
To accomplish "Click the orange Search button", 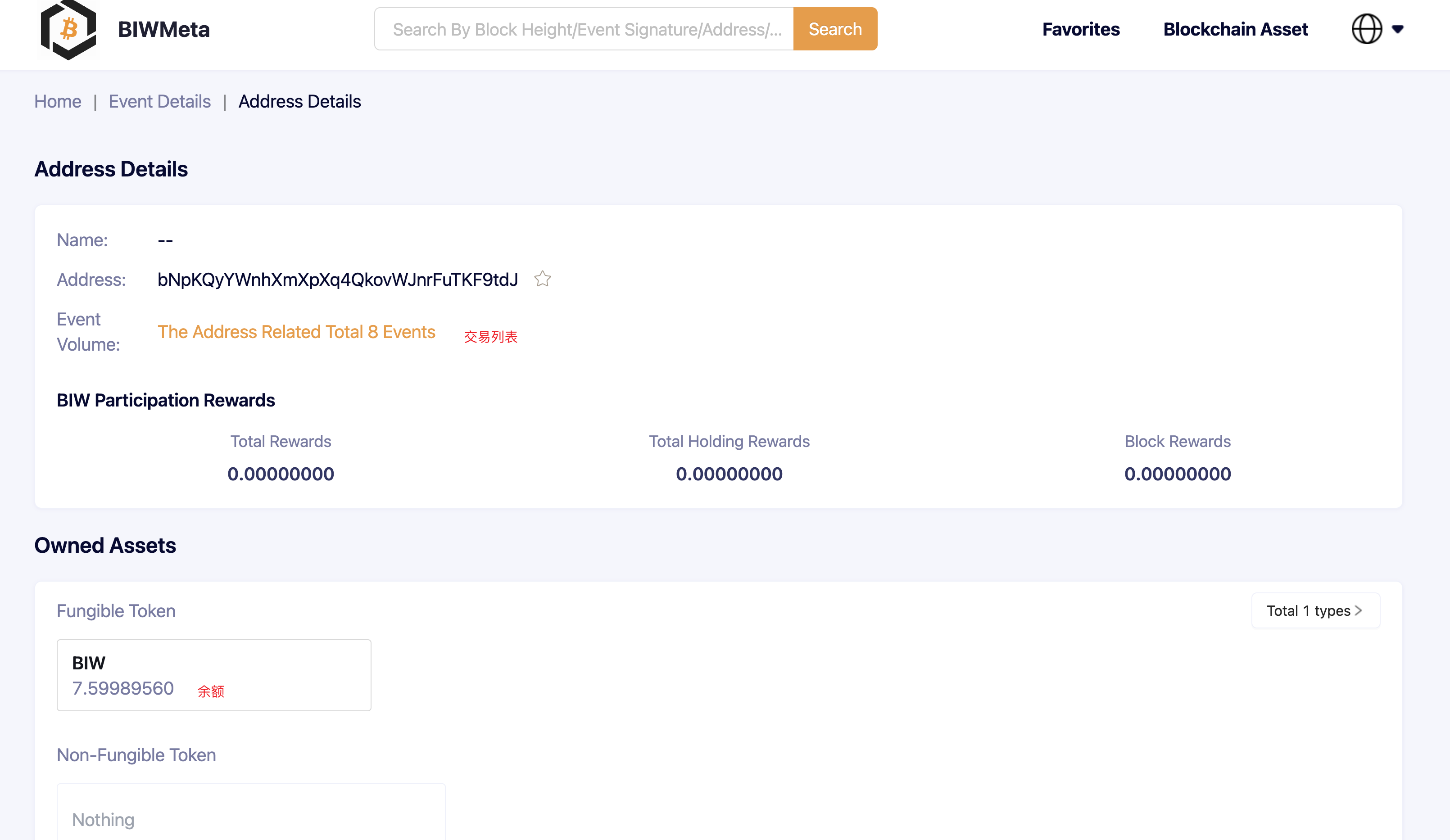I will click(834, 29).
